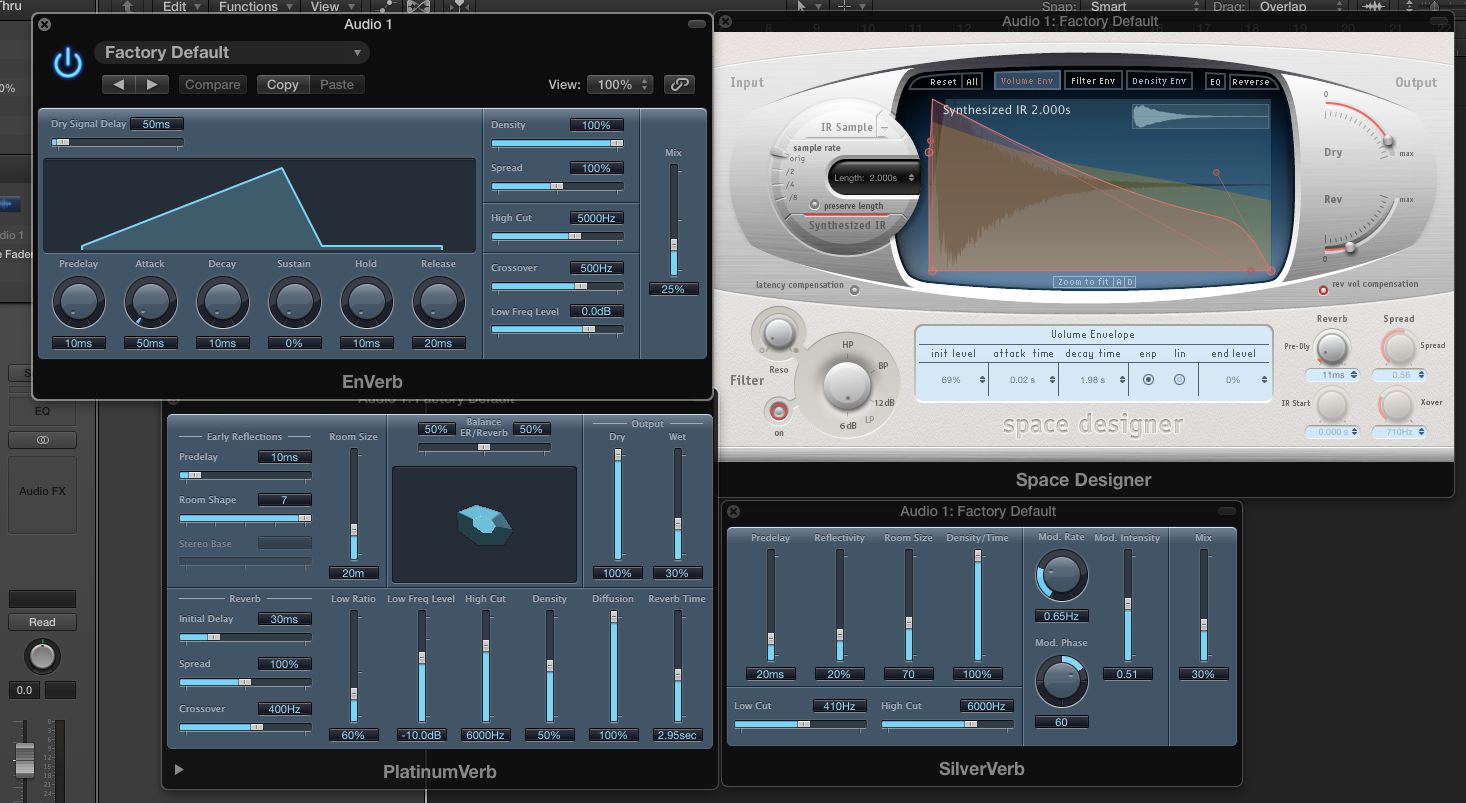Image resolution: width=1466 pixels, height=803 pixels.
Task: Click the Space Designer Pre-Dly knob
Action: [x=1330, y=347]
